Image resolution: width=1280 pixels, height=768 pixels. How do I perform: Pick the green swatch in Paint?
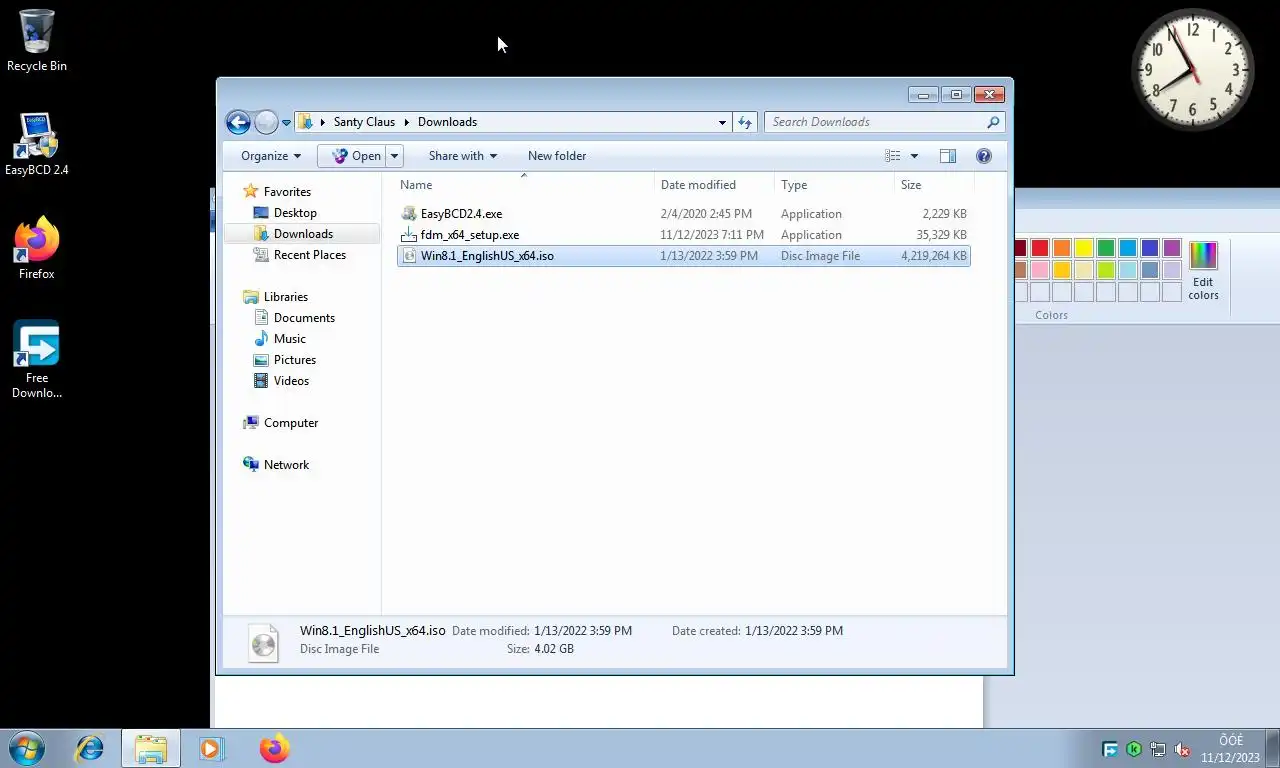click(x=1106, y=248)
